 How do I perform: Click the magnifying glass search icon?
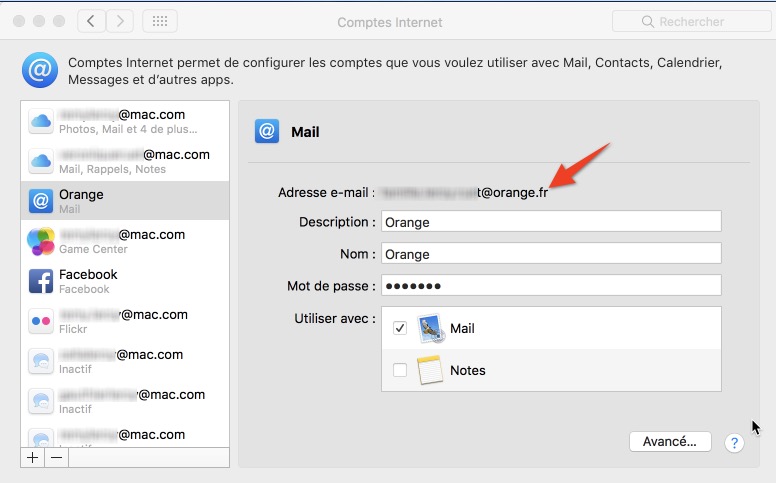[647, 21]
